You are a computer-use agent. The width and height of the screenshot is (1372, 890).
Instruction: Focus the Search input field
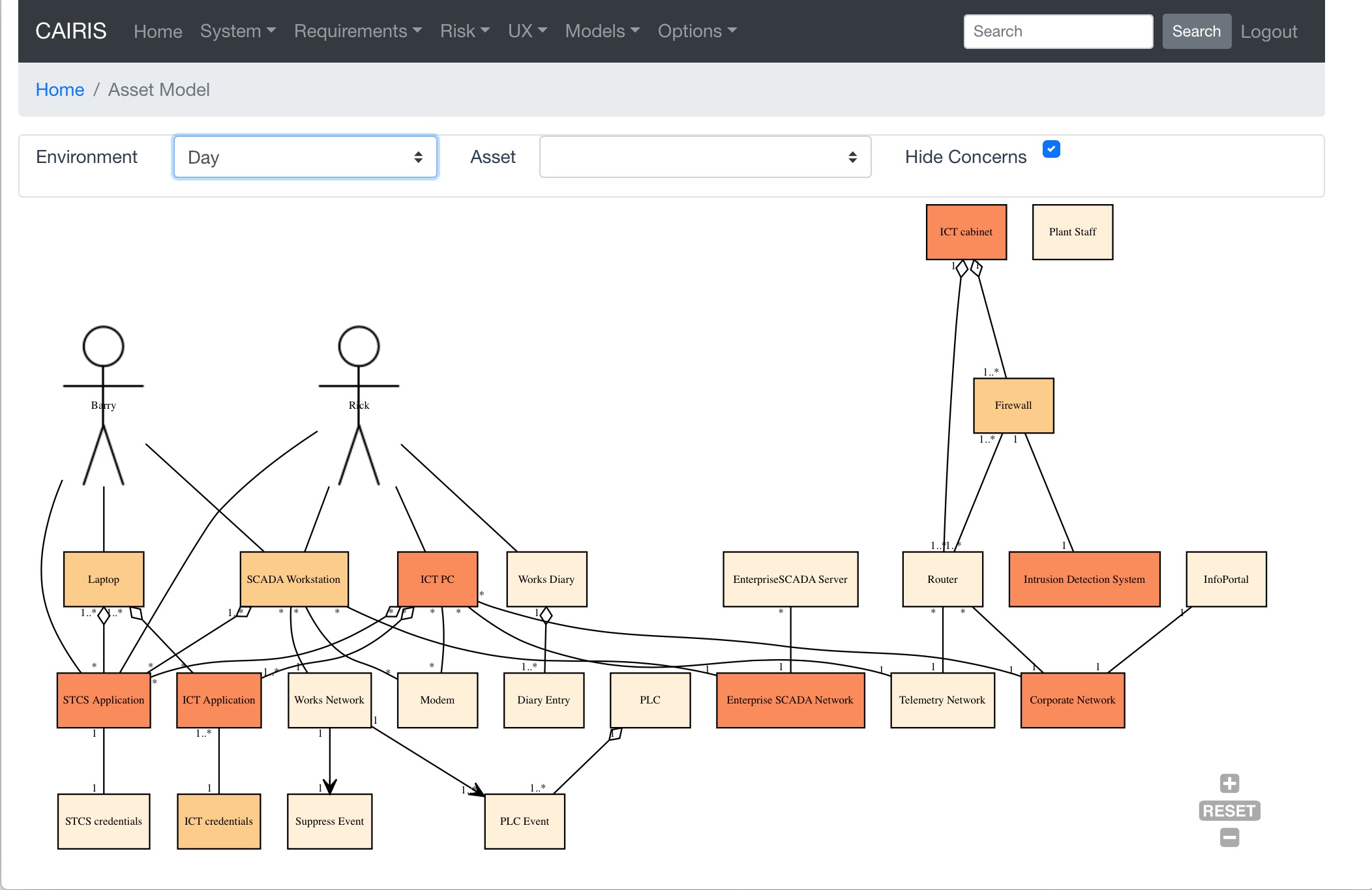coord(1058,31)
